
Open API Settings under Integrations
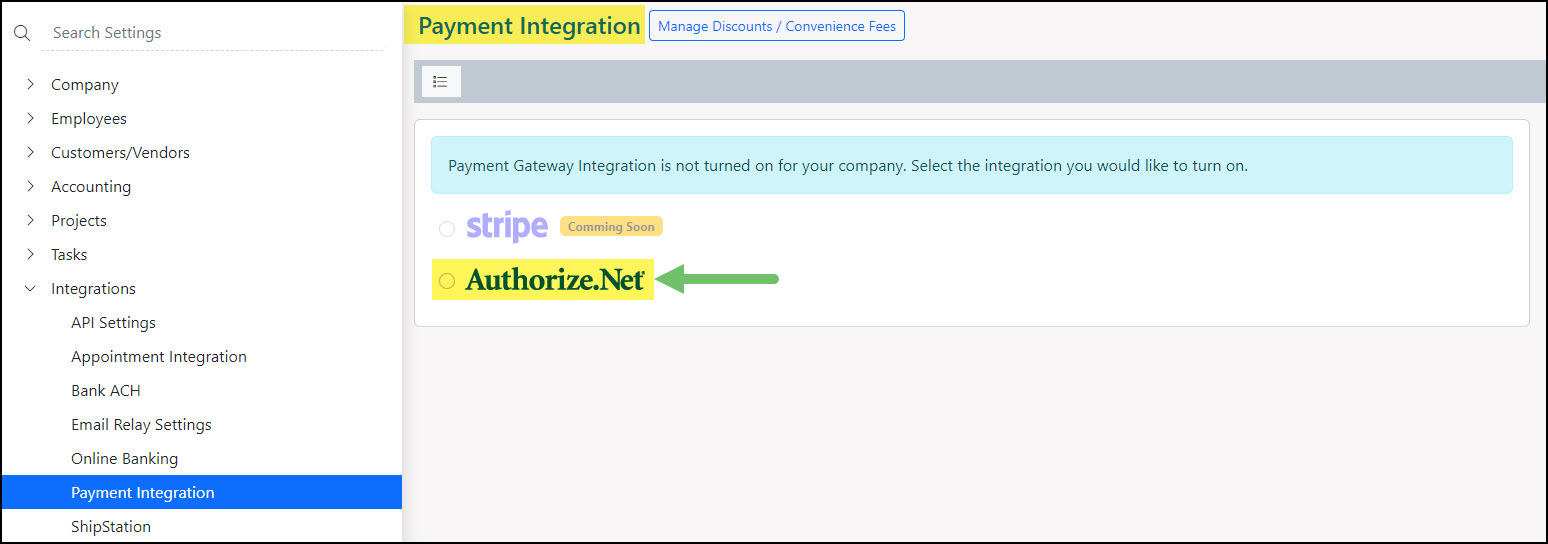pyautogui.click(x=113, y=323)
